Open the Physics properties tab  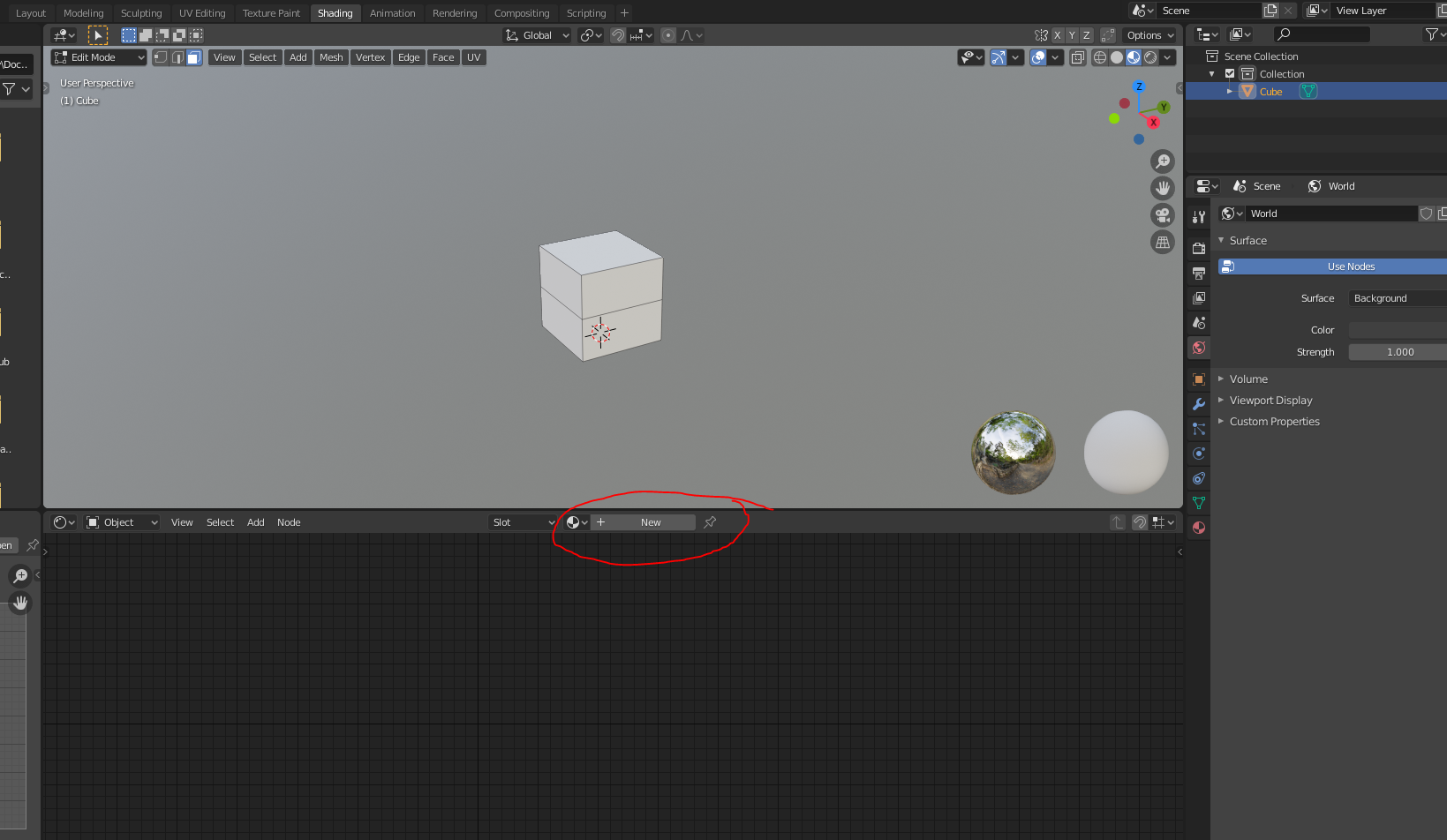point(1199,454)
